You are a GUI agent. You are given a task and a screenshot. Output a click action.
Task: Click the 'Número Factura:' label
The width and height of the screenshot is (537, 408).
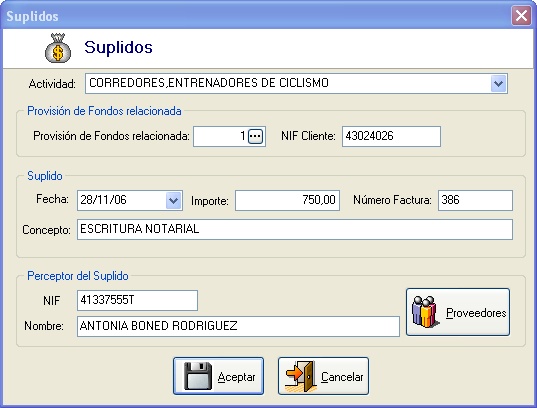[x=392, y=200]
